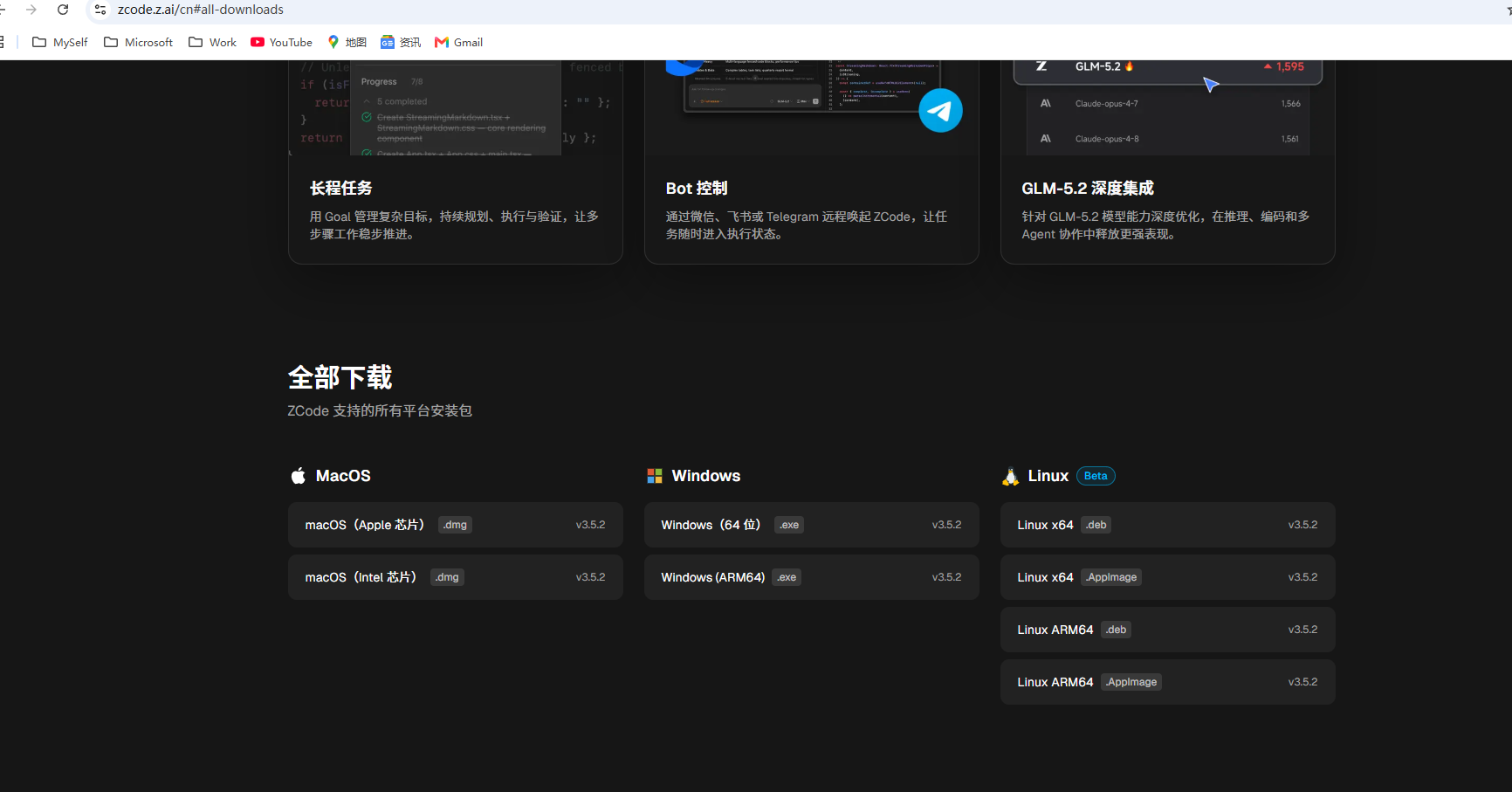Click the browser forward arrow

[x=31, y=10]
